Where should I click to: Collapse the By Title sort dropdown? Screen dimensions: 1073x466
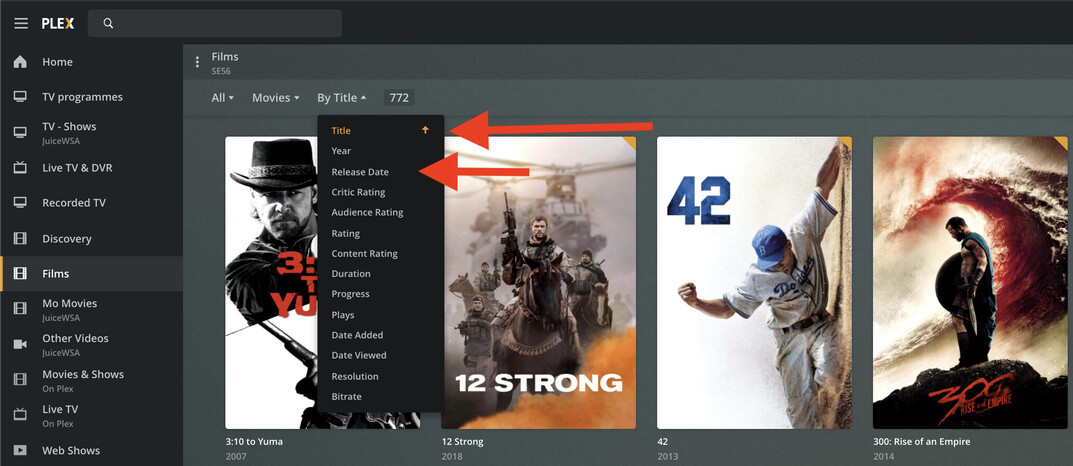[341, 98]
